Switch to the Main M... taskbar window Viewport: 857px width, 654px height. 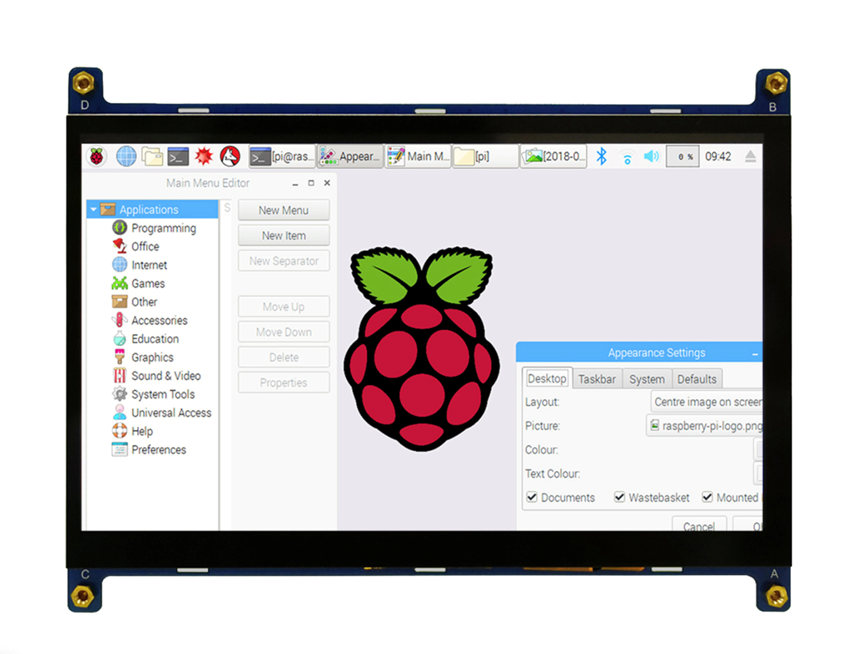(x=418, y=157)
